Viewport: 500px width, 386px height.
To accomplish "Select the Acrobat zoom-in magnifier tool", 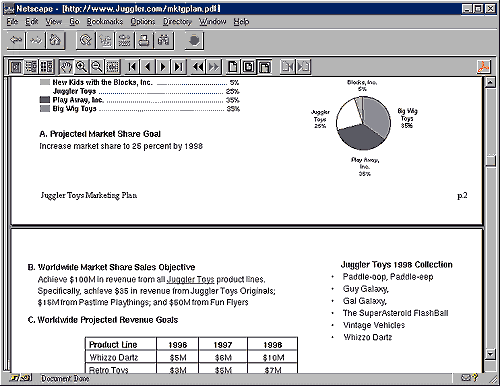I will (81, 67).
